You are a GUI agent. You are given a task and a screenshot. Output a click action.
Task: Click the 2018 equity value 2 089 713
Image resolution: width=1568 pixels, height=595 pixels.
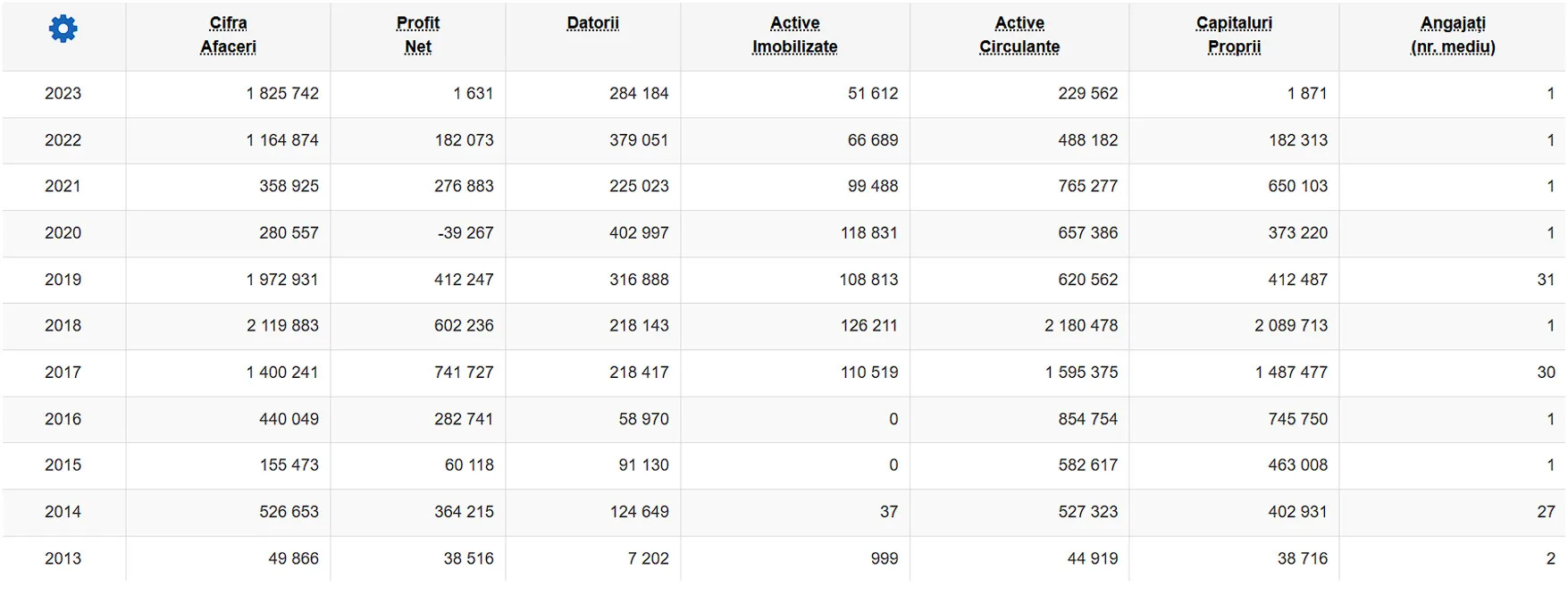(1291, 326)
